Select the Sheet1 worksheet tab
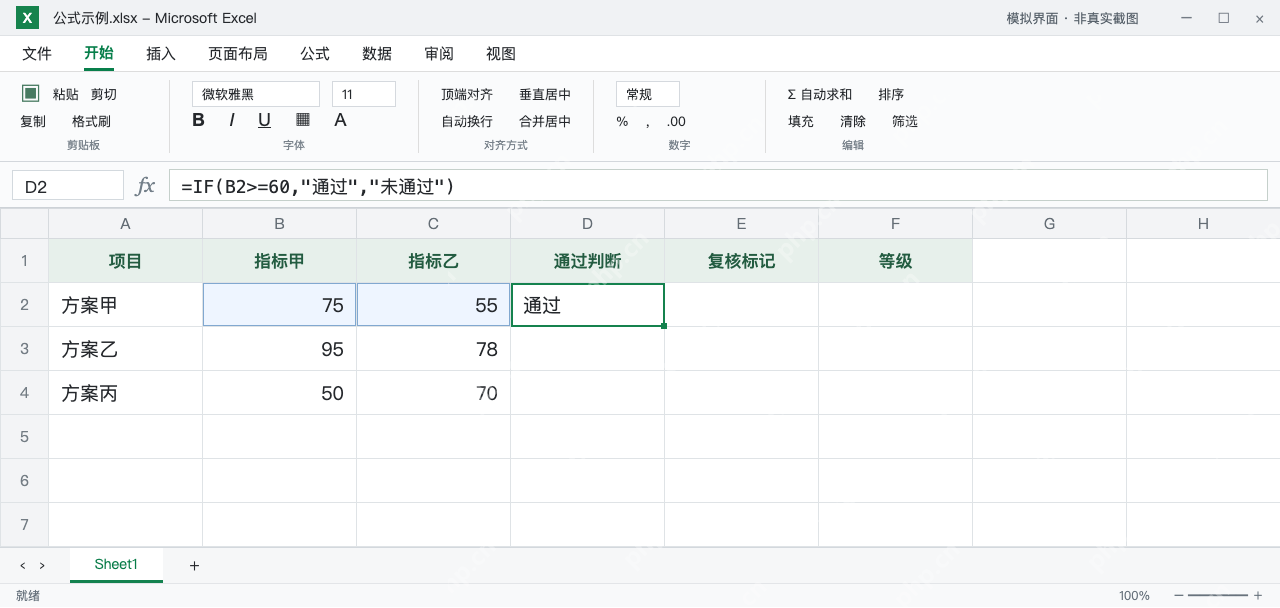This screenshot has height=608, width=1280. [x=116, y=565]
